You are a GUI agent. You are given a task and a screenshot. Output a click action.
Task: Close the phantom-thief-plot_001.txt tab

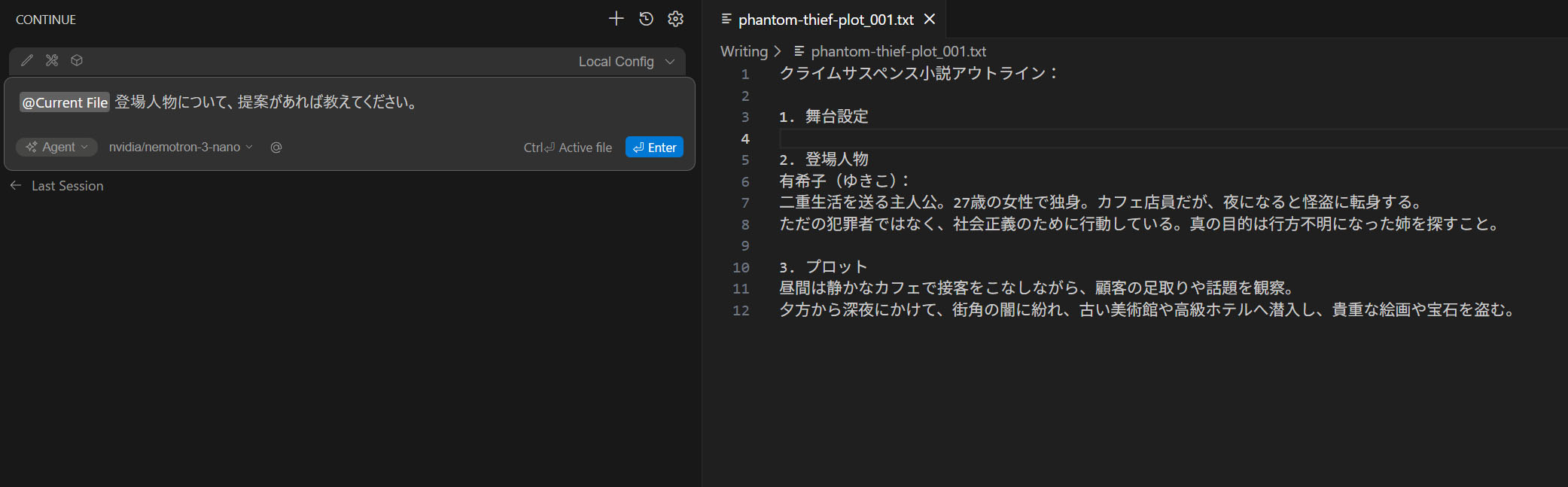click(x=930, y=19)
